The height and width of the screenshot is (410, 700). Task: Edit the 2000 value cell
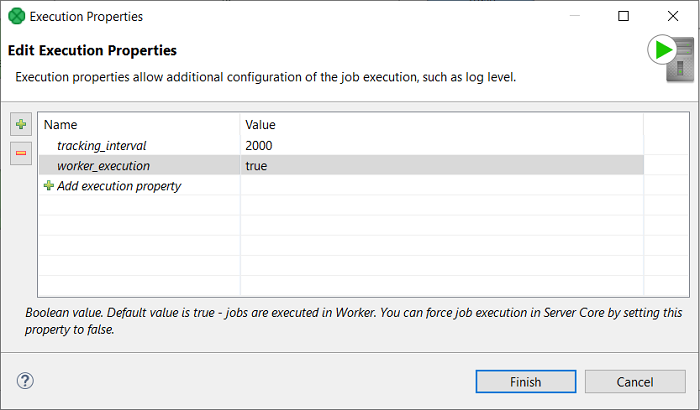click(259, 146)
